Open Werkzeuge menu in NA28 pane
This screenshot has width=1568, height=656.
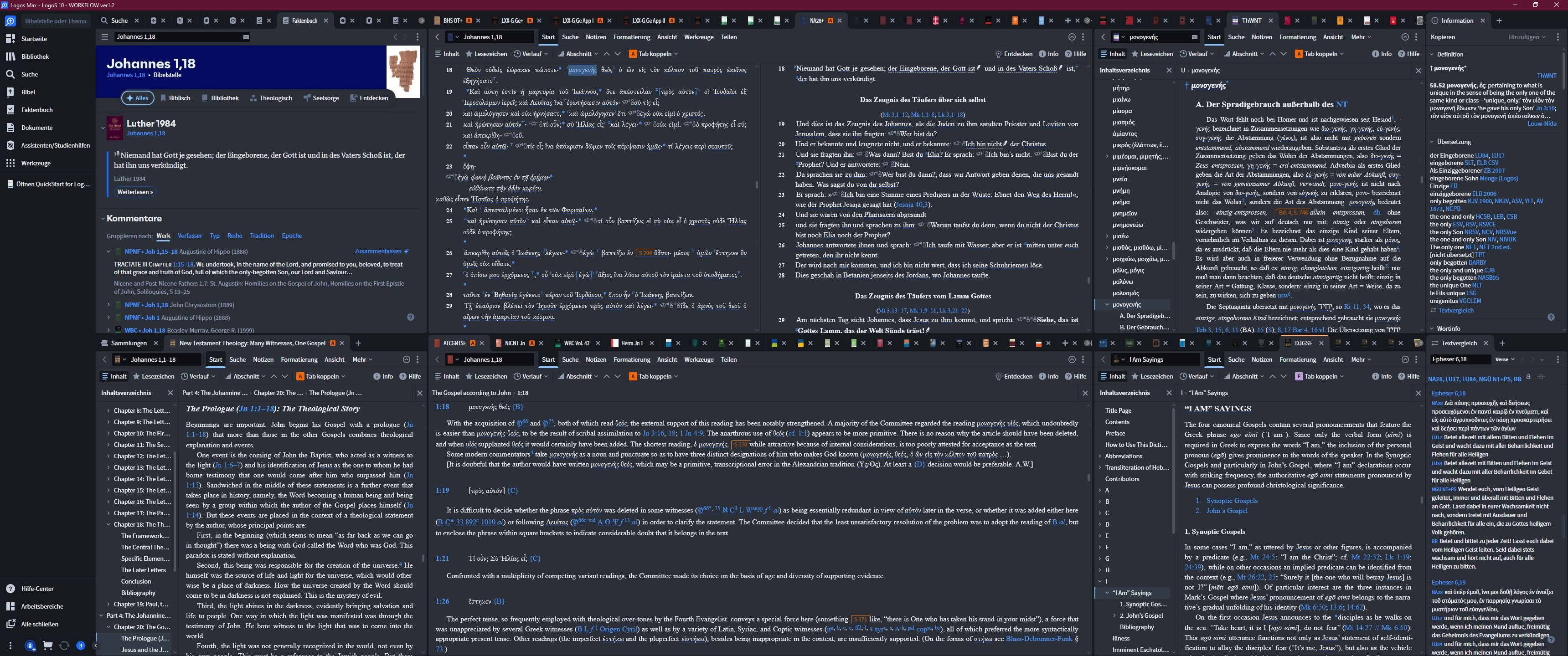pos(698,37)
